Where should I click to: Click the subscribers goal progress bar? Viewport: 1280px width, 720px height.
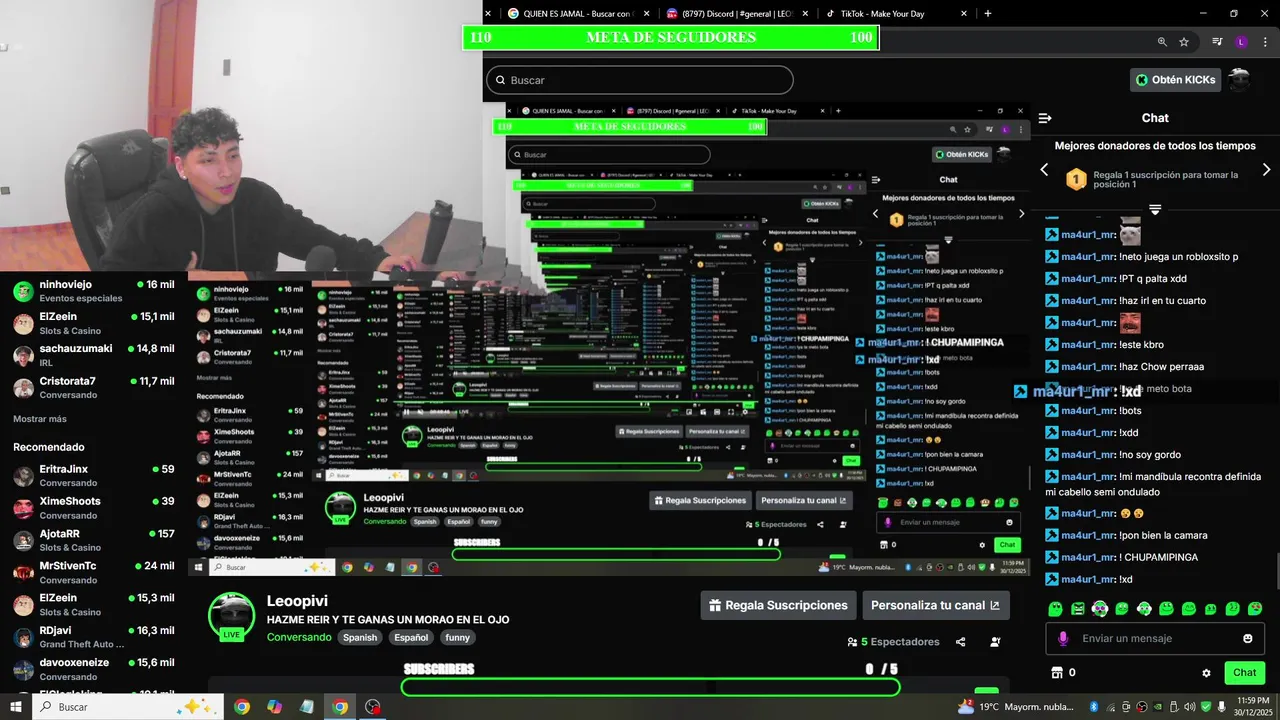[x=651, y=687]
